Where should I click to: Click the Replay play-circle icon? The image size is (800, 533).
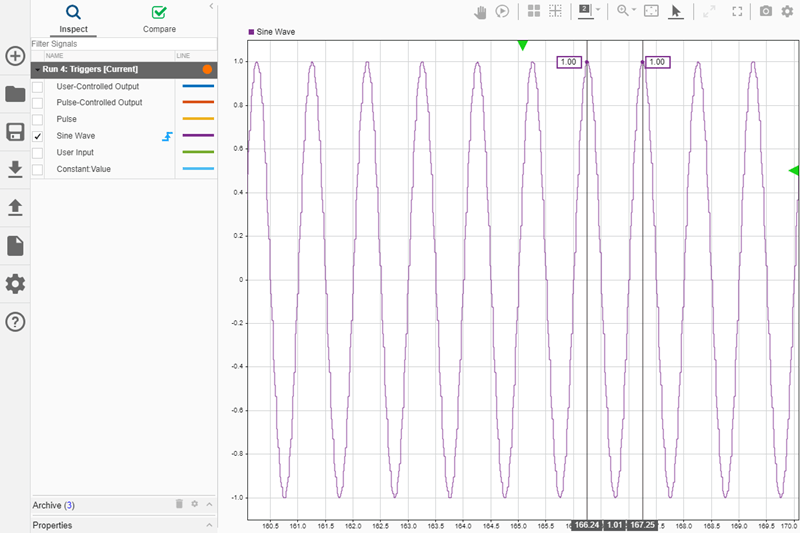[502, 11]
